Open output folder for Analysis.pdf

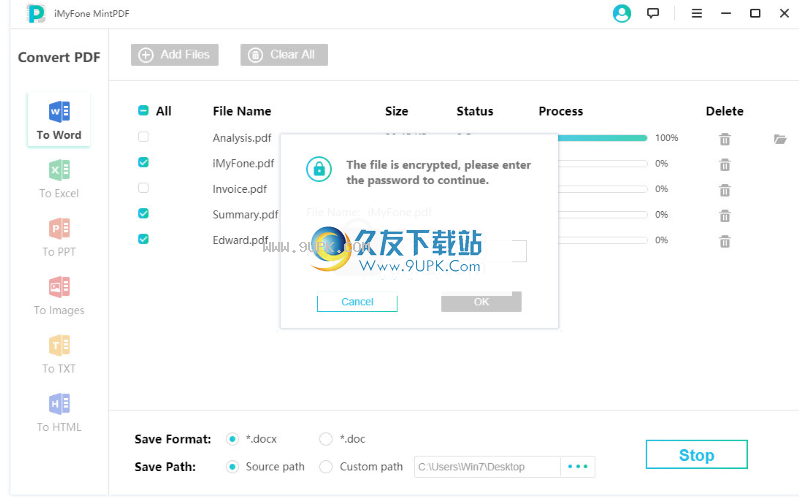[780, 139]
